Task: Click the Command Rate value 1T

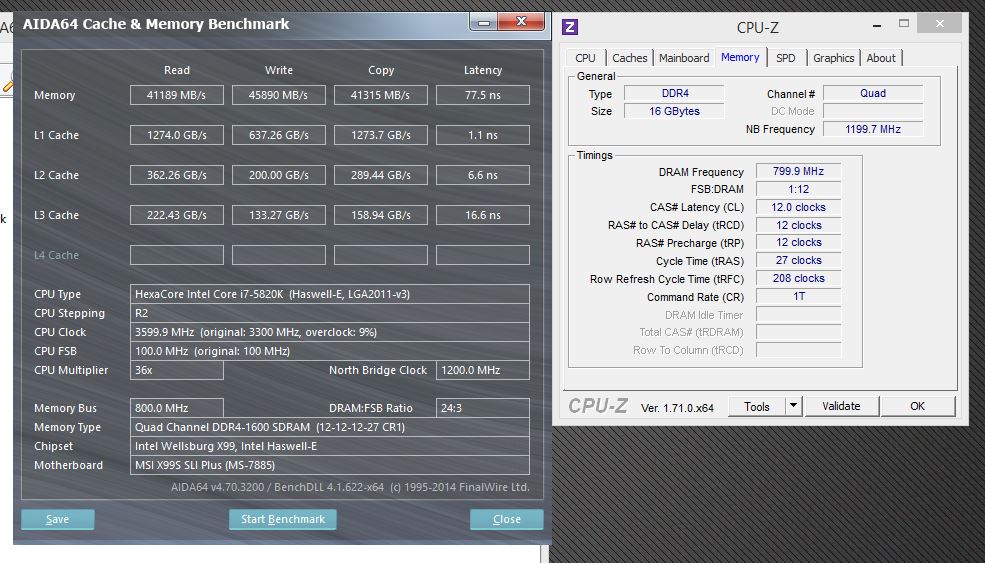Action: [x=798, y=296]
